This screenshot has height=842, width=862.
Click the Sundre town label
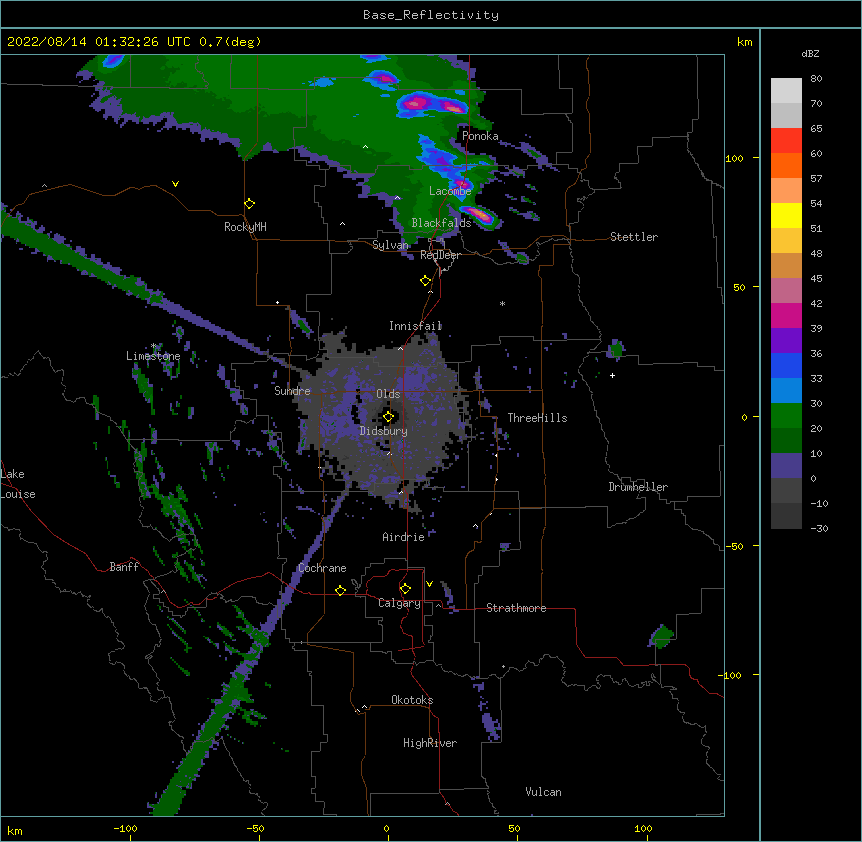point(292,391)
